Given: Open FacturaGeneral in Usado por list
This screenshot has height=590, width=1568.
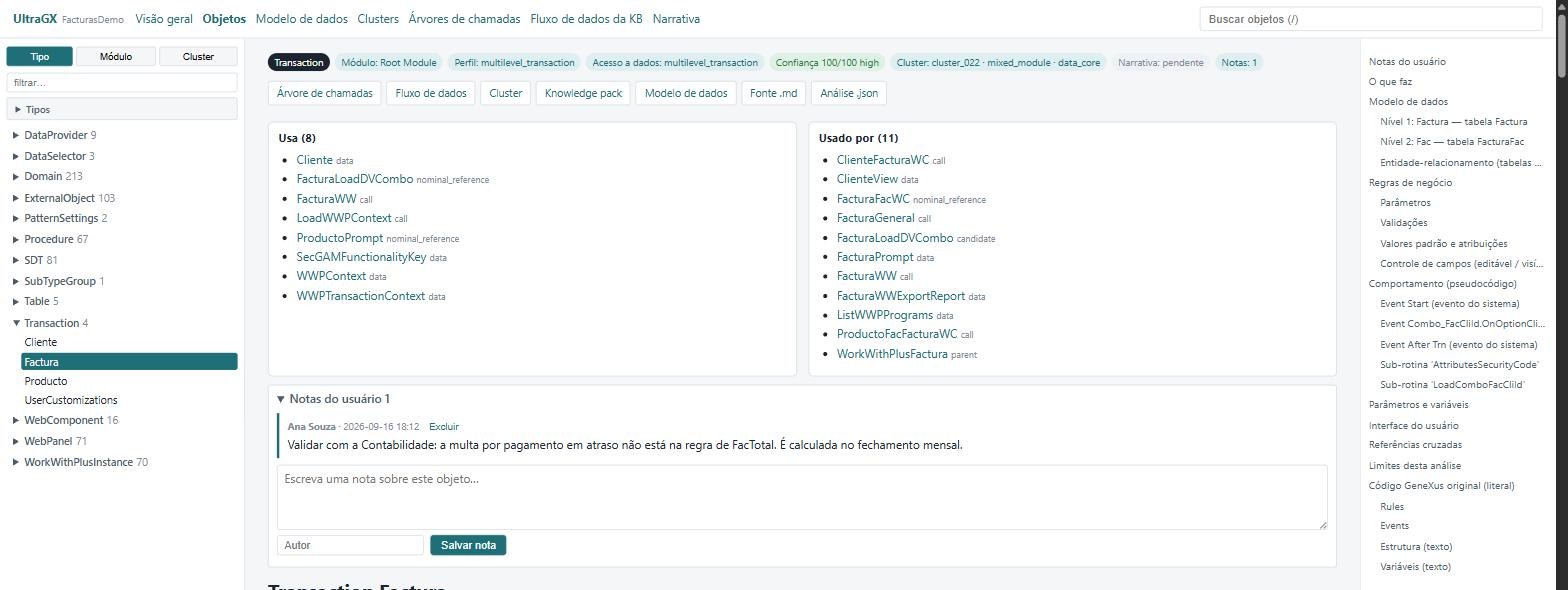Looking at the screenshot, I should point(876,218).
